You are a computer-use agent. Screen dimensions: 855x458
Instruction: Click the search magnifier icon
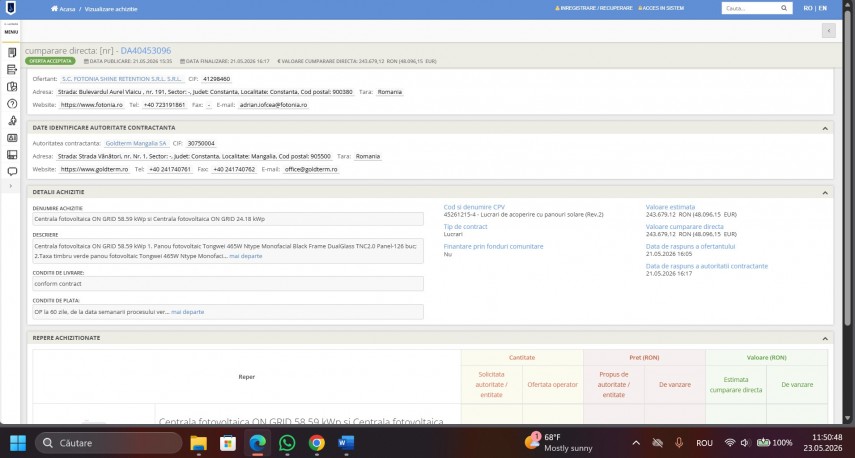click(x=784, y=8)
